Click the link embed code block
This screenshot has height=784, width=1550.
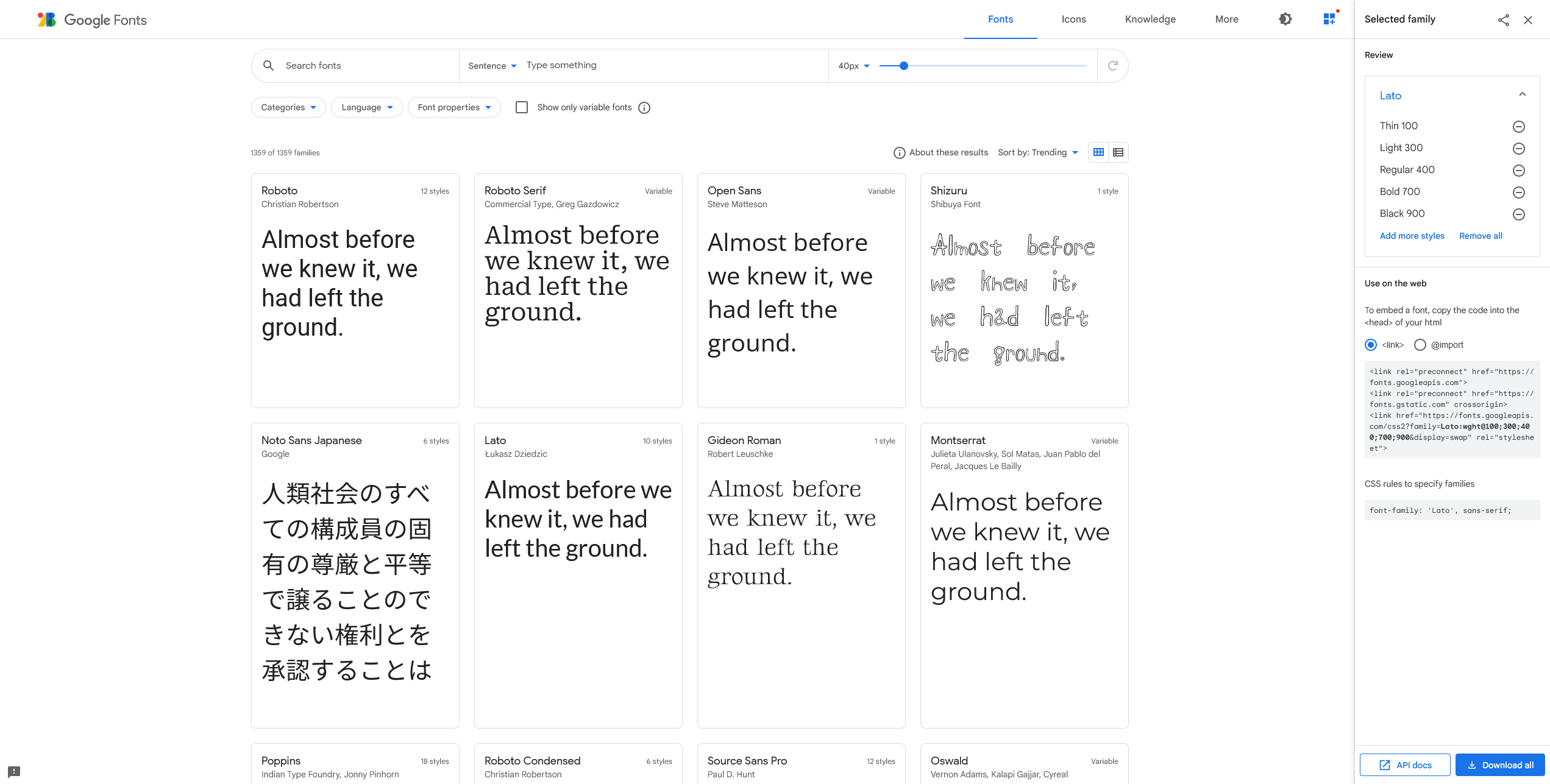(1452, 410)
